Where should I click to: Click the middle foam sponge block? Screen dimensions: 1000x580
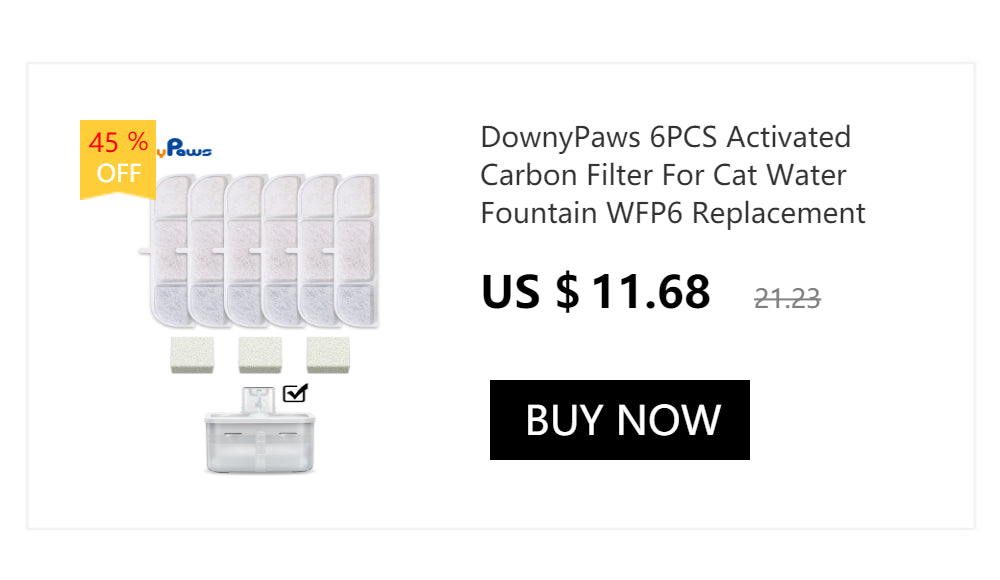point(259,355)
